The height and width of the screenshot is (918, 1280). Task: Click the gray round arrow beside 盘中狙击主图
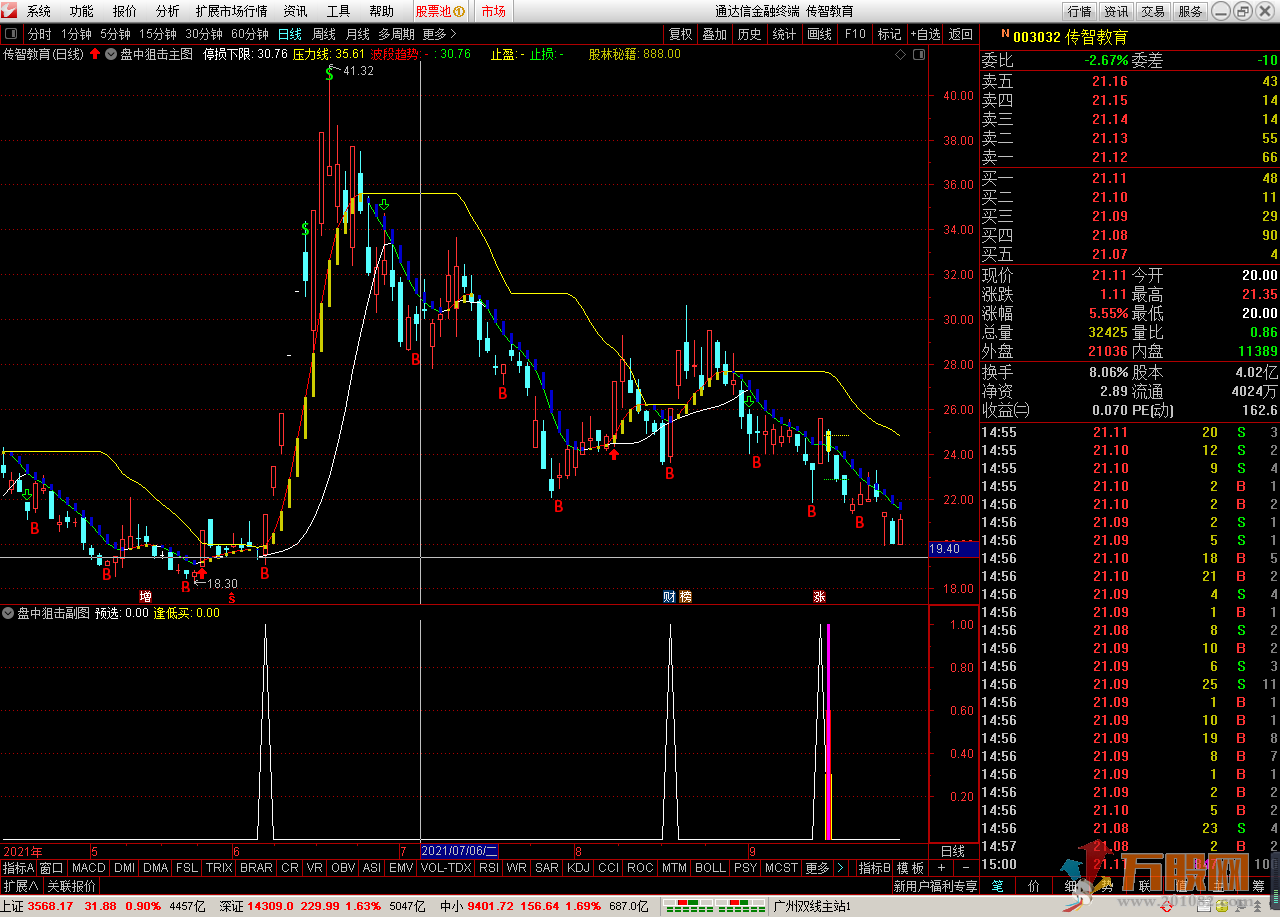click(x=111, y=54)
